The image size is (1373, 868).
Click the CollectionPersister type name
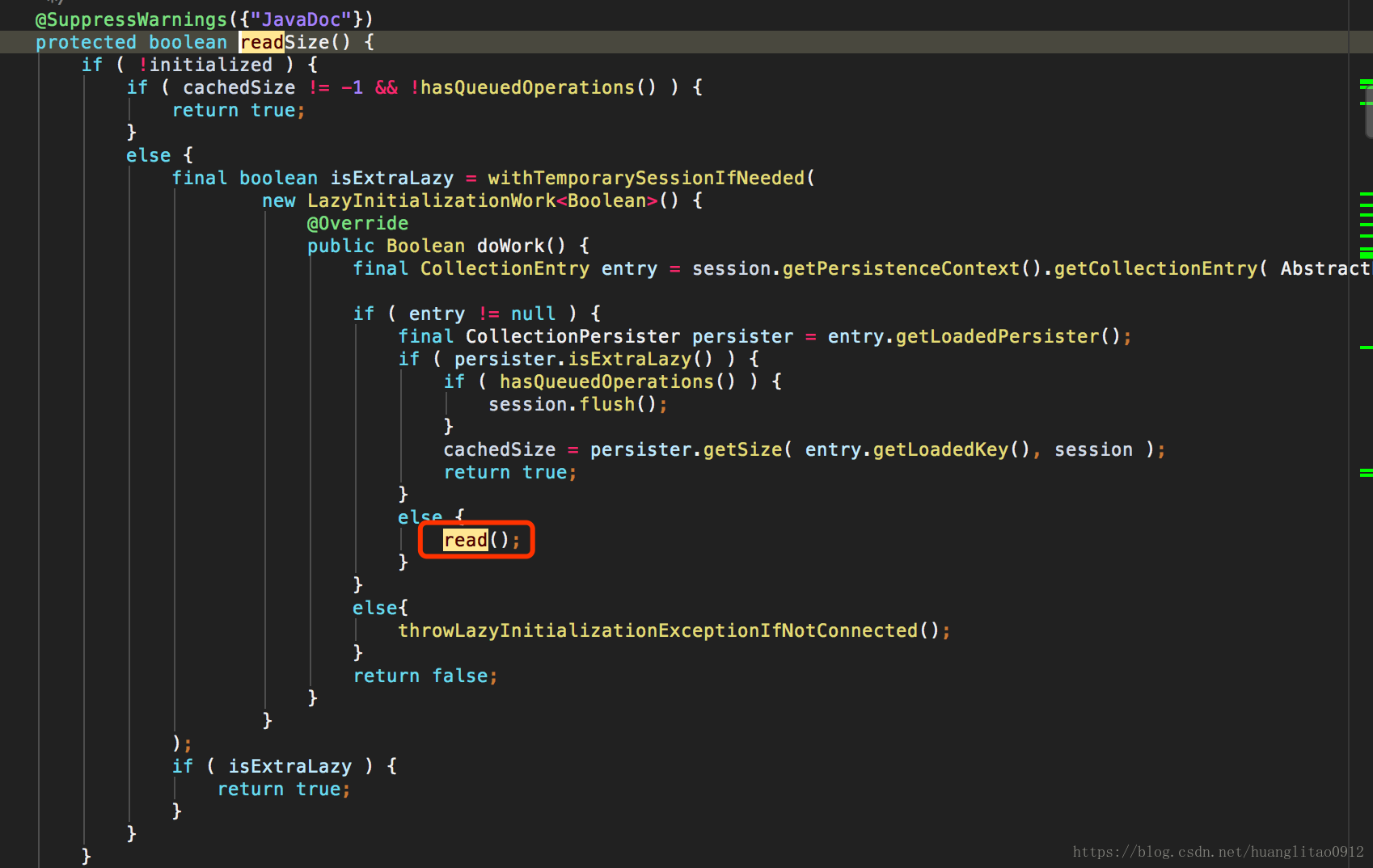click(x=572, y=336)
